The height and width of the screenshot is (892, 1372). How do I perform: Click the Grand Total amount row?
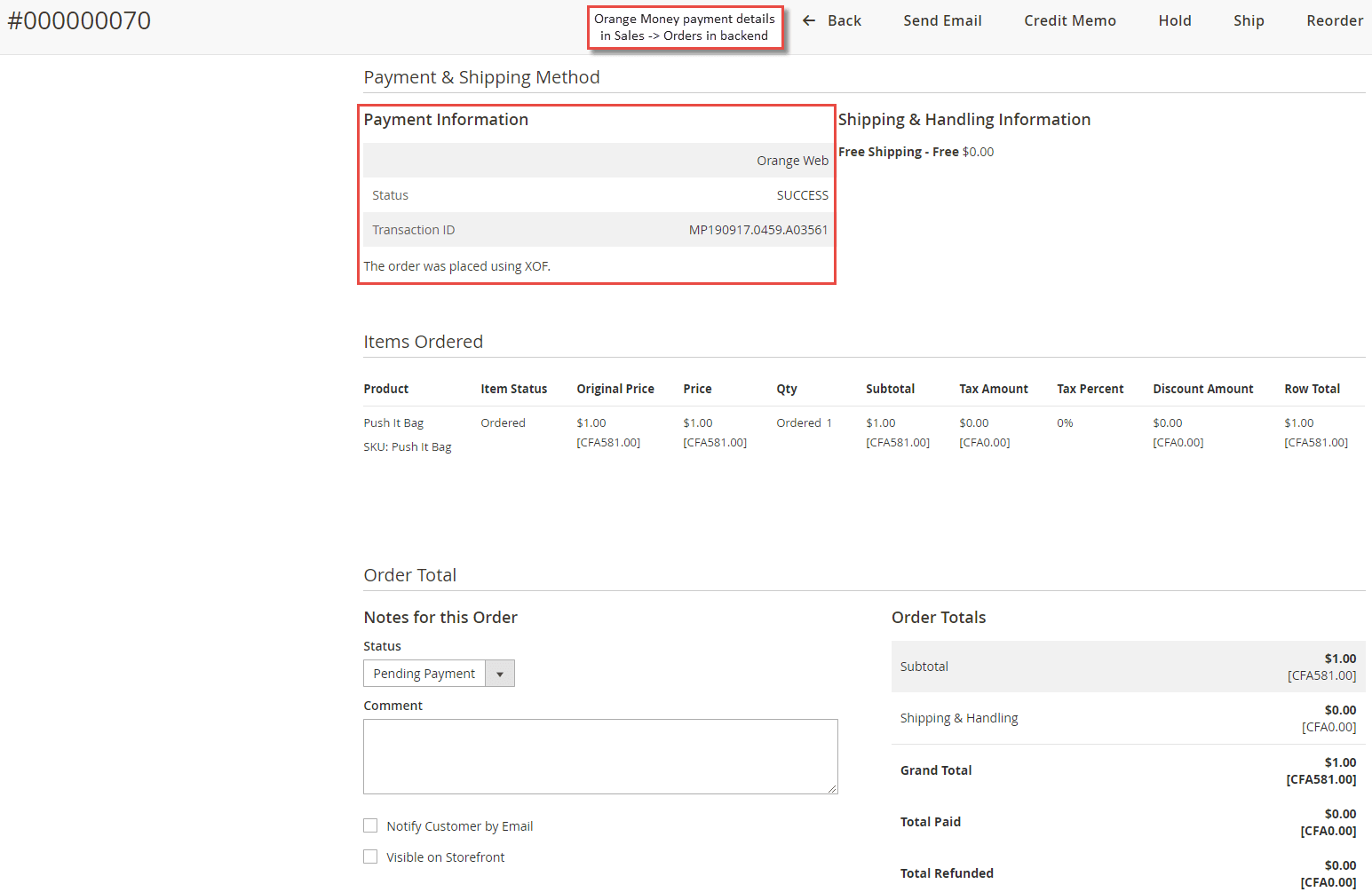coord(1128,770)
